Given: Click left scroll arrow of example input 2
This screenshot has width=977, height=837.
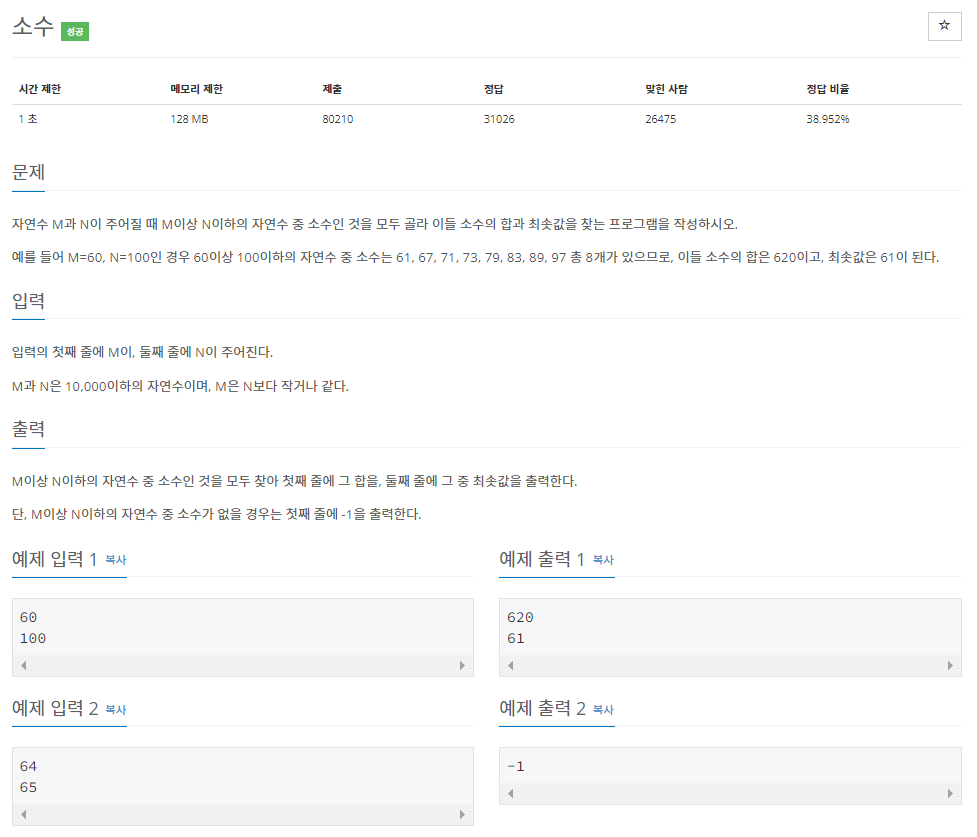Looking at the screenshot, I should (x=24, y=815).
